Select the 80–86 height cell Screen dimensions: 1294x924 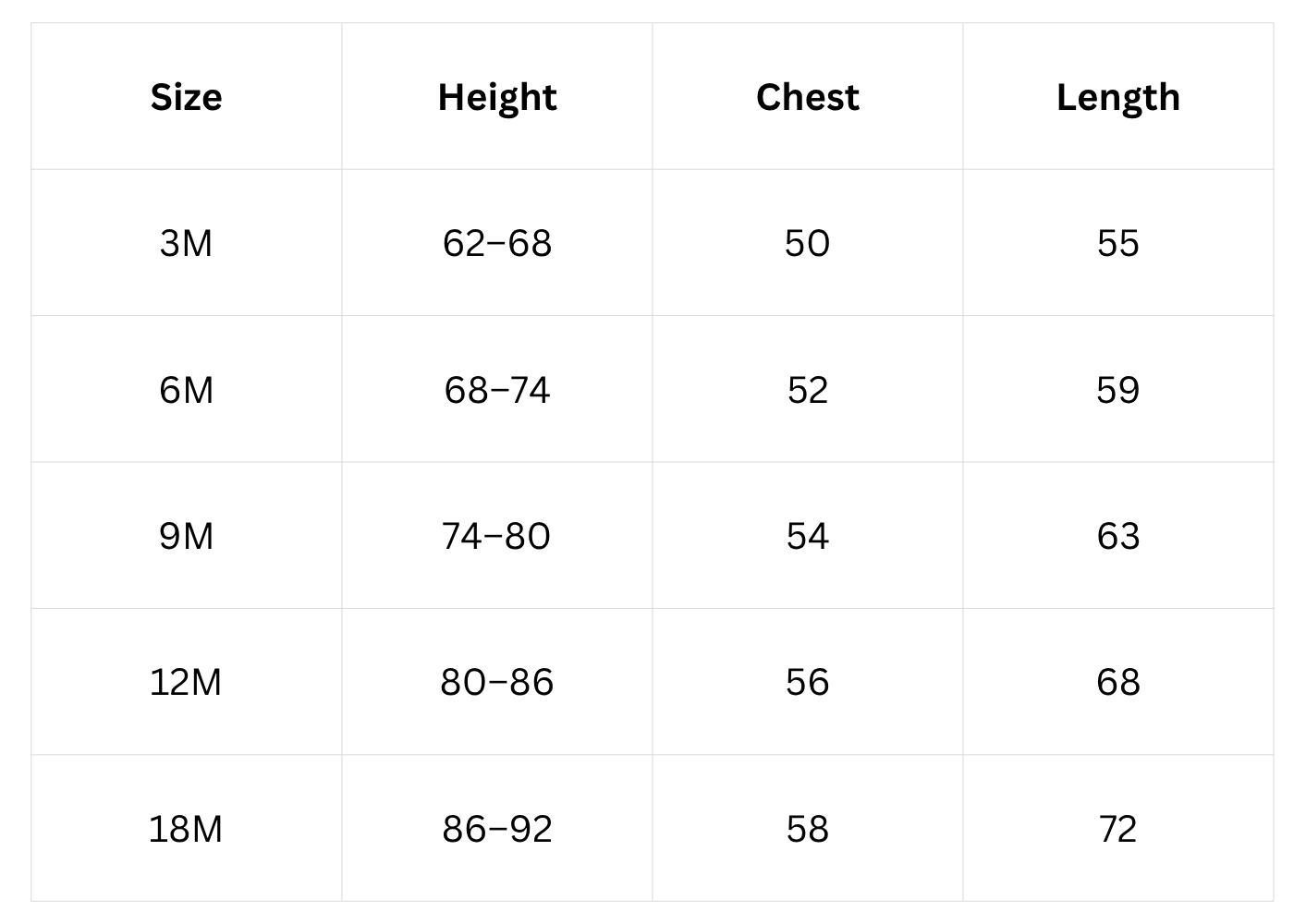[497, 682]
